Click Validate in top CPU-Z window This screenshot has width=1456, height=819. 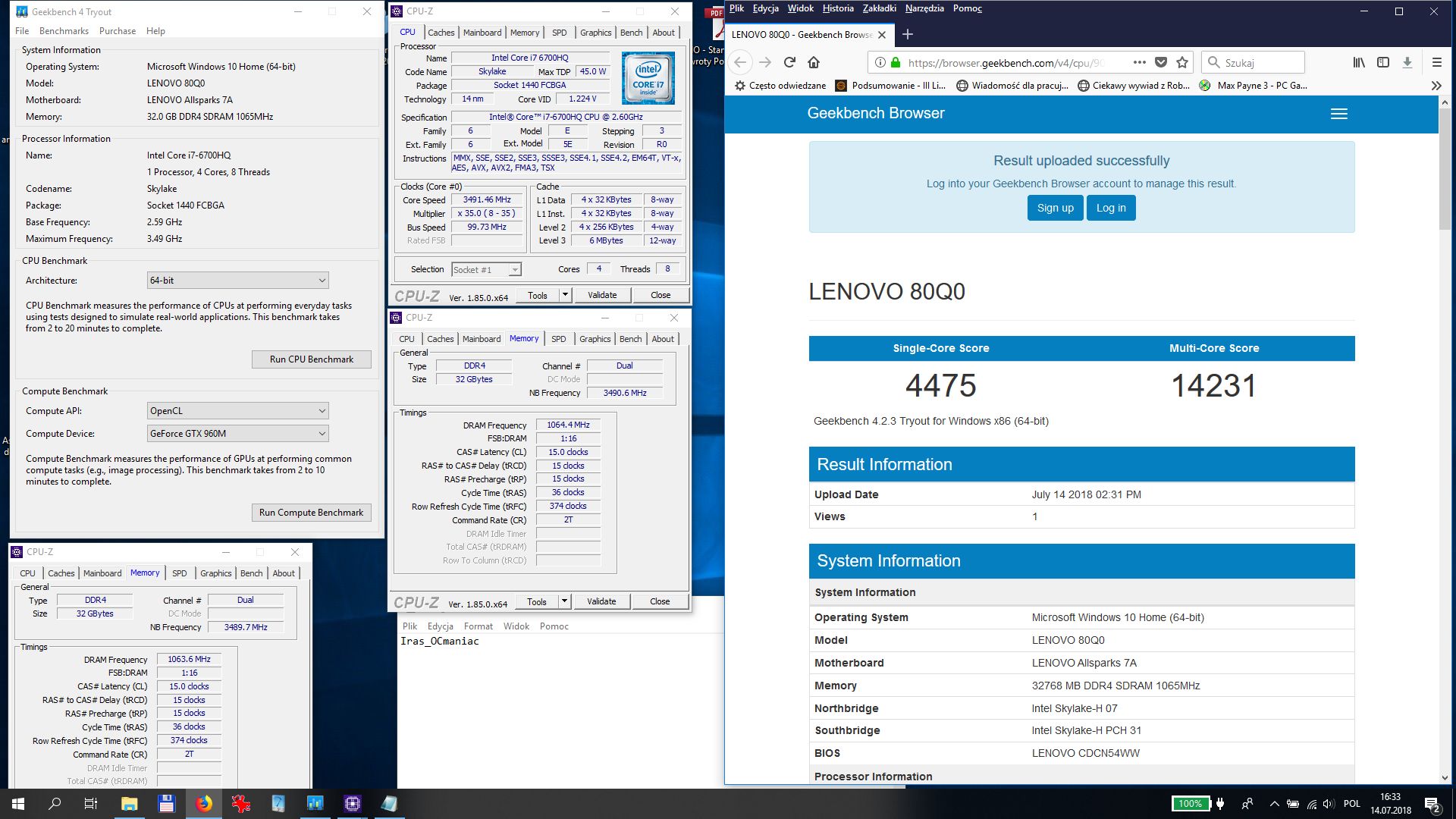tap(602, 295)
